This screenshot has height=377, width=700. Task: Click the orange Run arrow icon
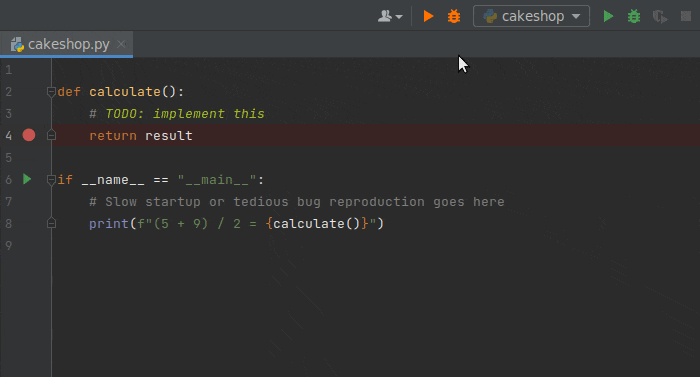(x=428, y=17)
